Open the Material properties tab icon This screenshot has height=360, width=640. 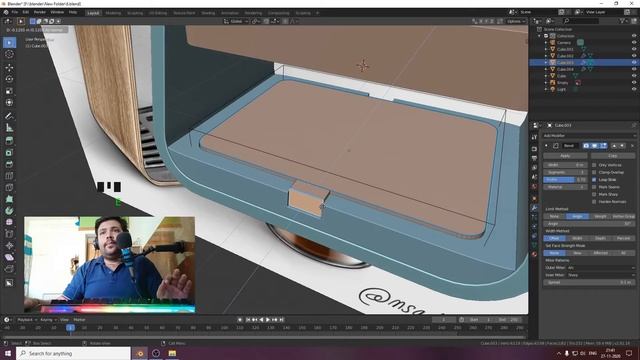pyautogui.click(x=534, y=254)
